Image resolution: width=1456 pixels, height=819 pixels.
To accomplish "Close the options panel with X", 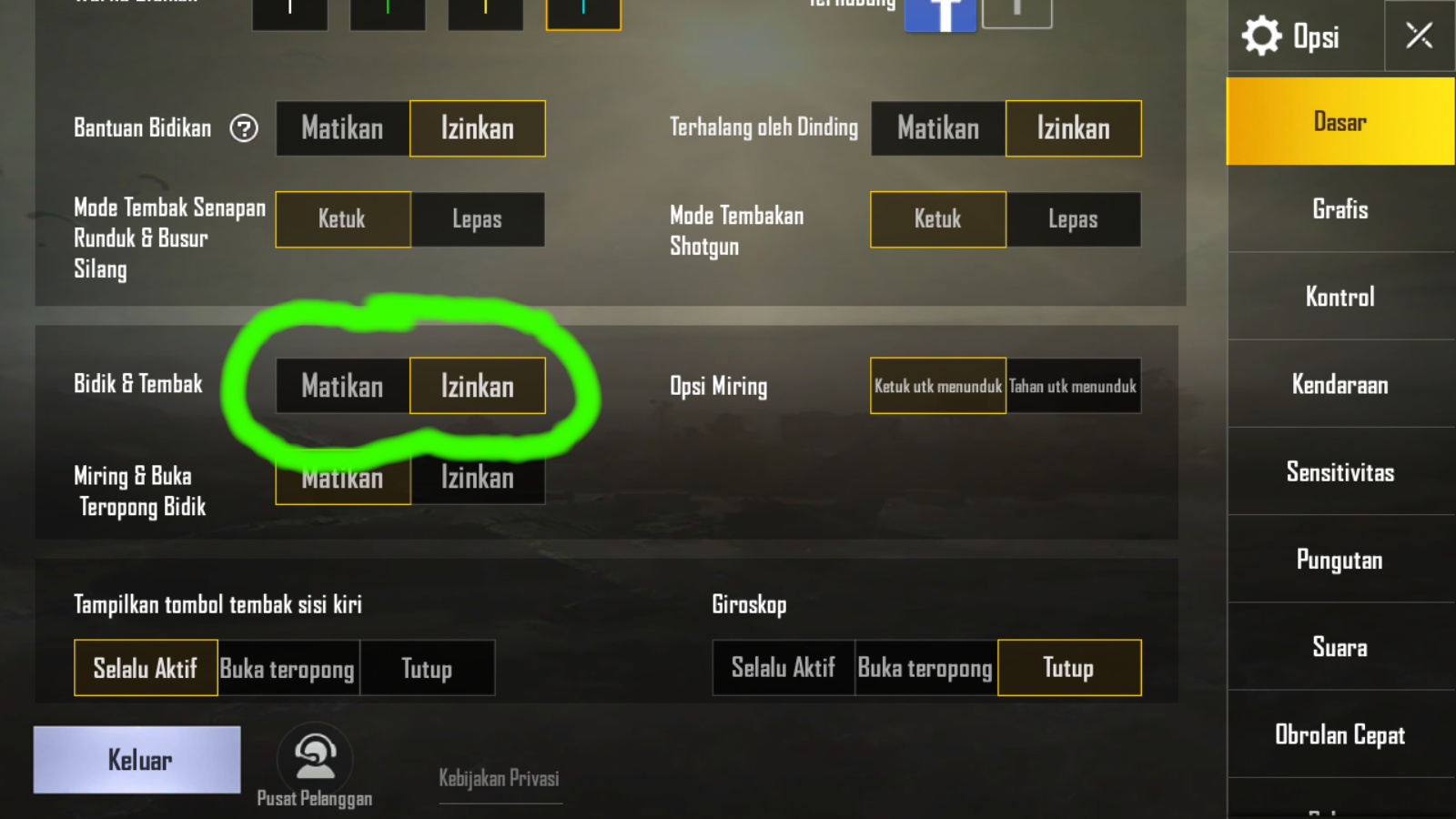I will click(x=1420, y=35).
